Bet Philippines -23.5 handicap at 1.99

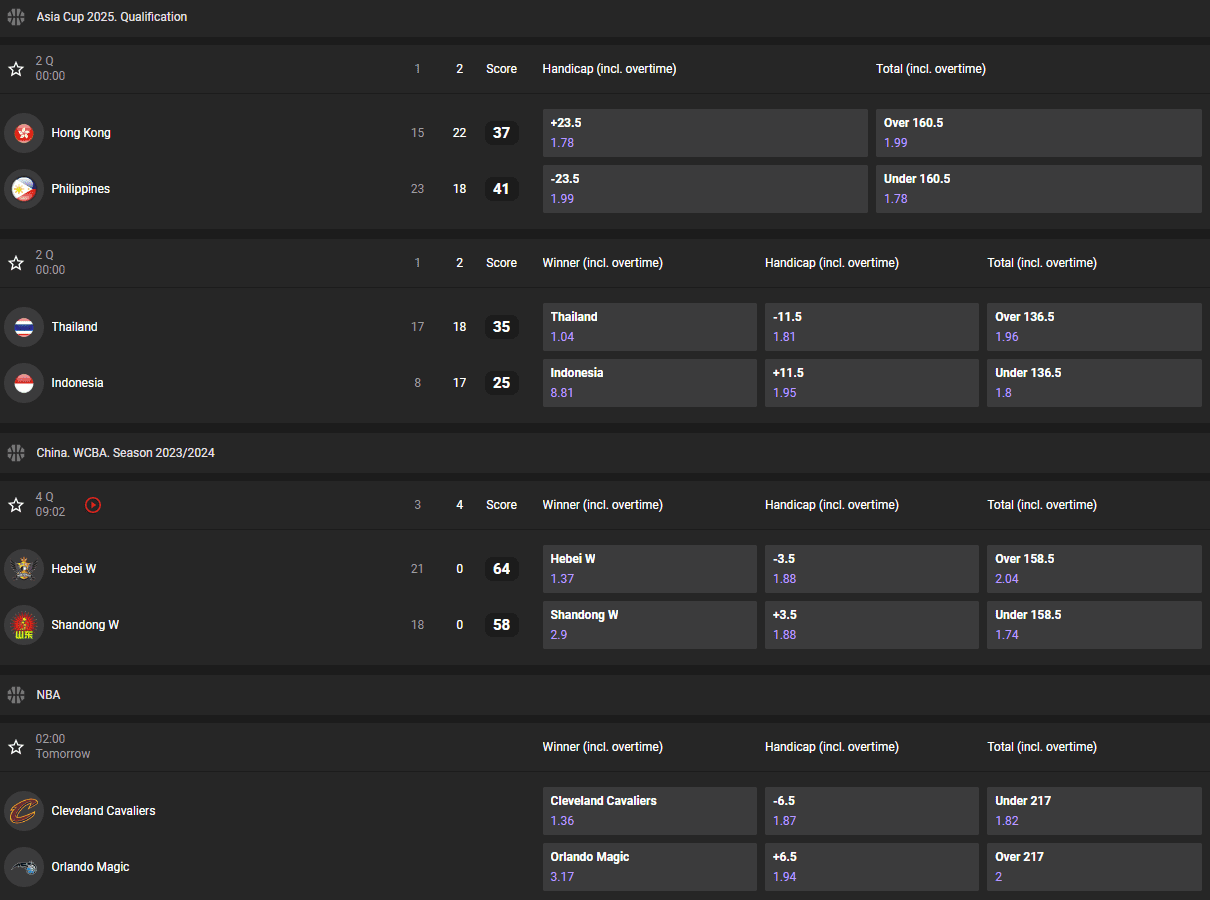[705, 189]
